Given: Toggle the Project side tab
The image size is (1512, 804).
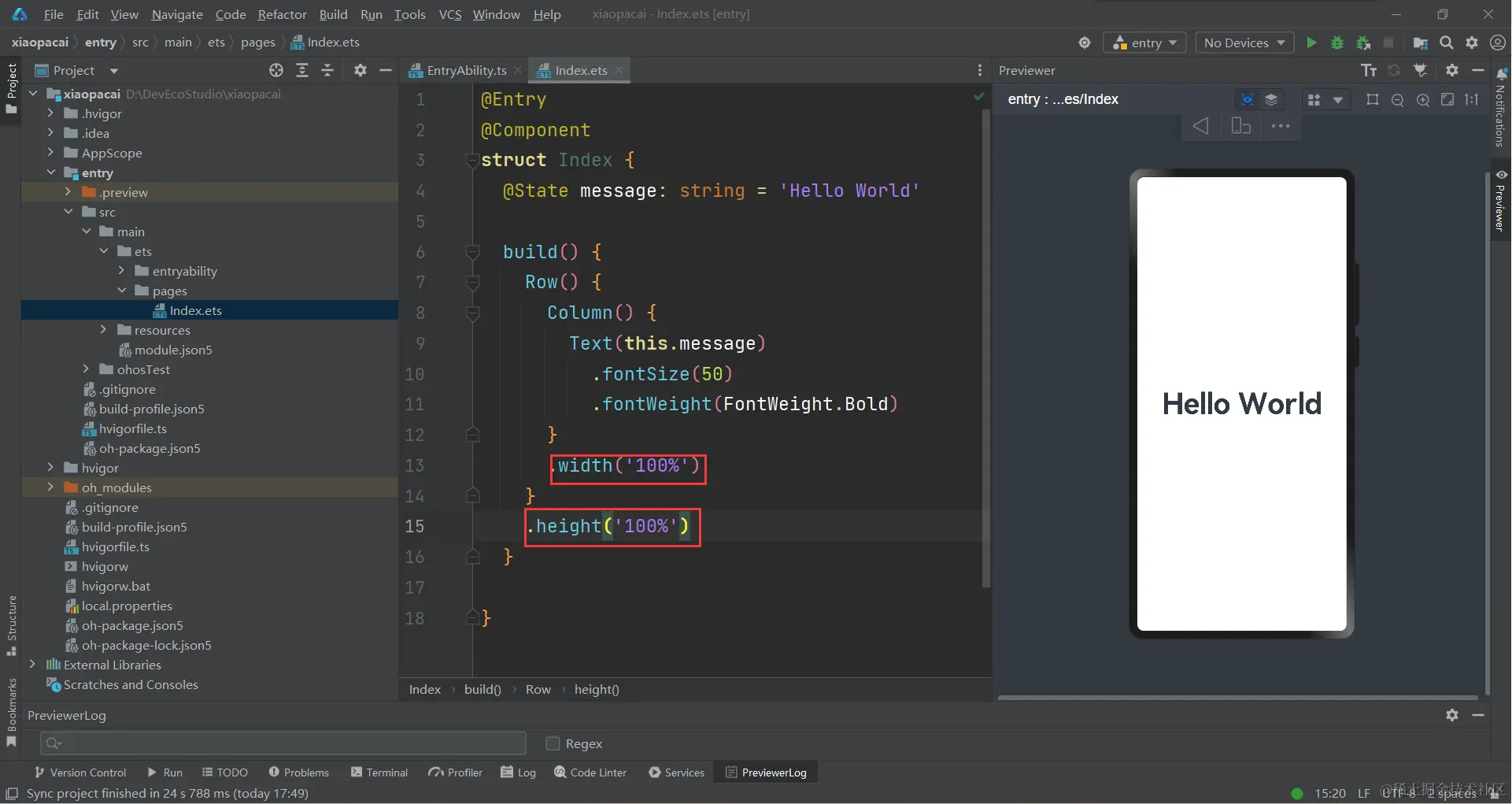Looking at the screenshot, I should (11, 88).
